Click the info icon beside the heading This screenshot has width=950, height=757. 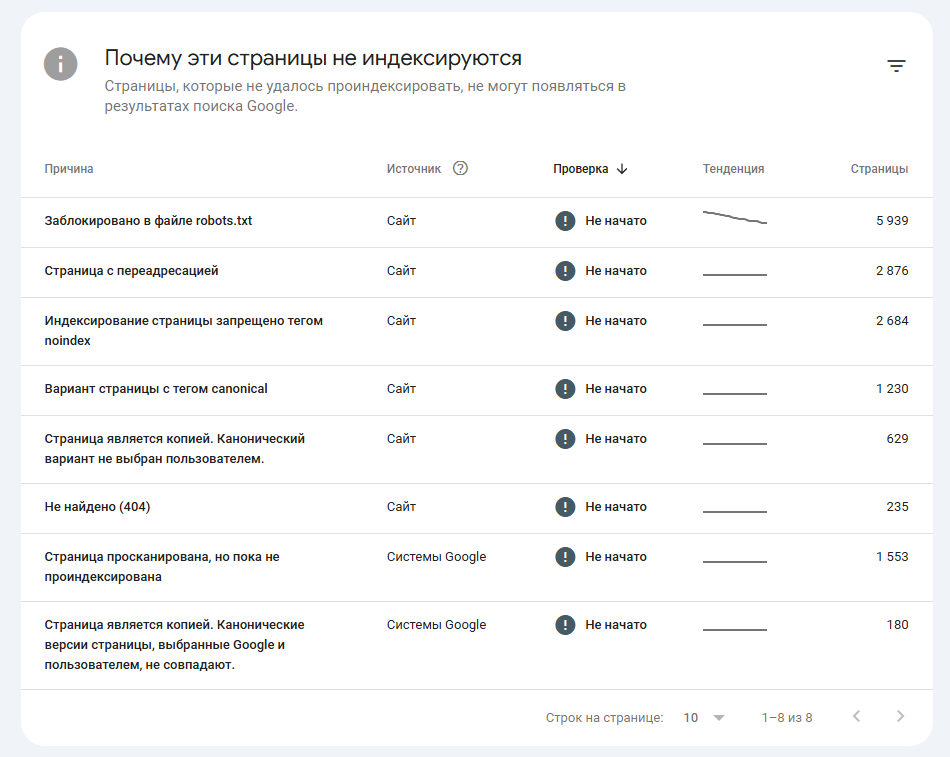pyautogui.click(x=60, y=64)
